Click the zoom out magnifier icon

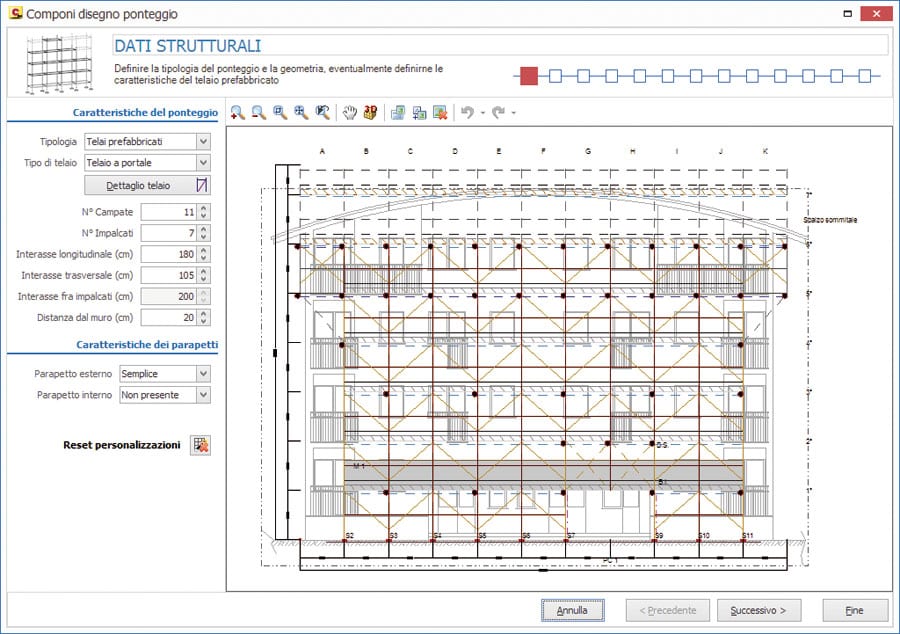pos(258,113)
